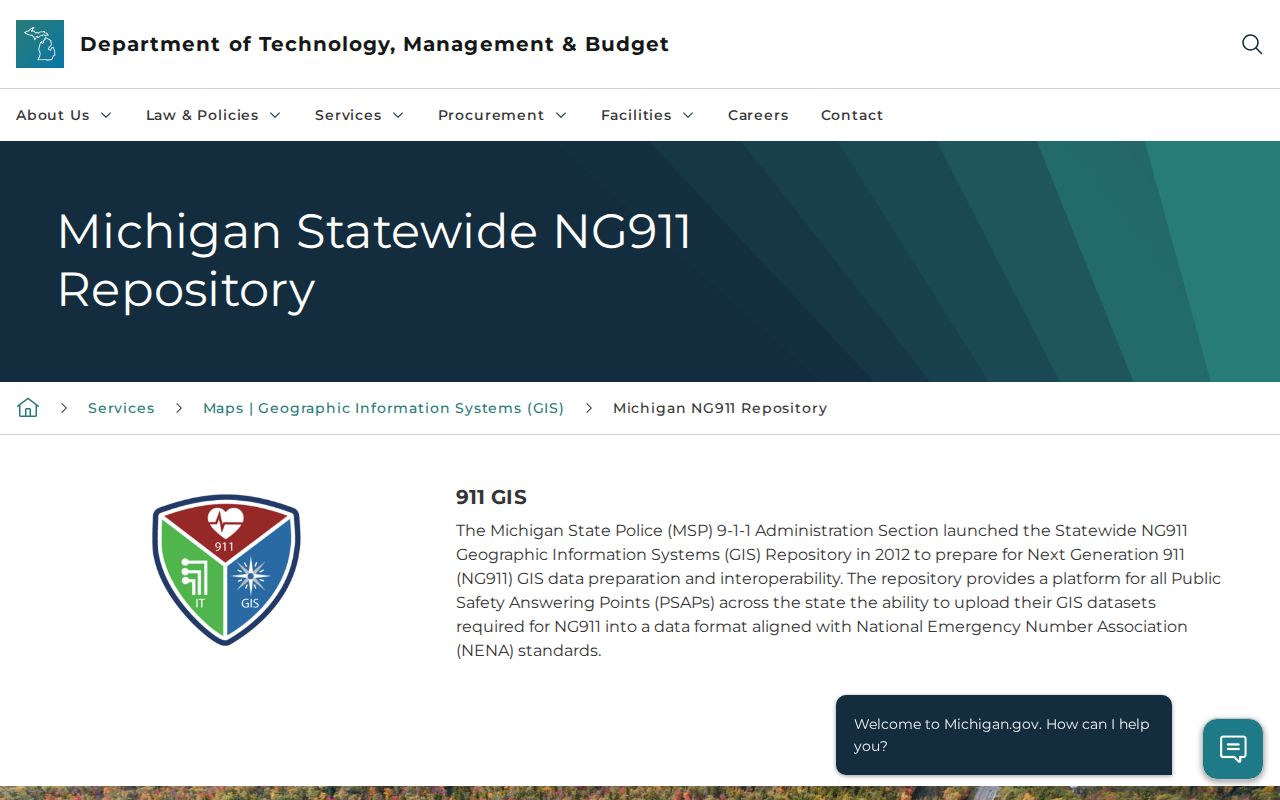Image resolution: width=1280 pixels, height=800 pixels.
Task: Open the Services nav menu item
Action: coord(348,115)
